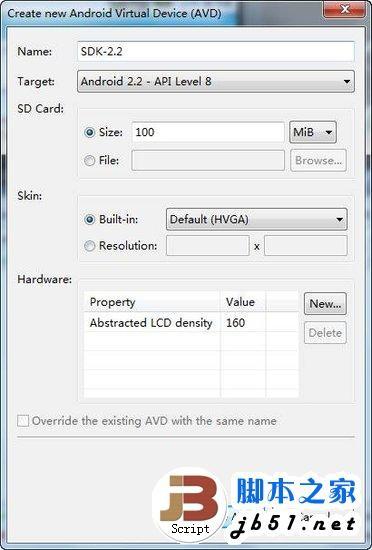Toggle Override the existing AVD checkbox
Viewport: 372px width, 550px height.
tap(23, 421)
